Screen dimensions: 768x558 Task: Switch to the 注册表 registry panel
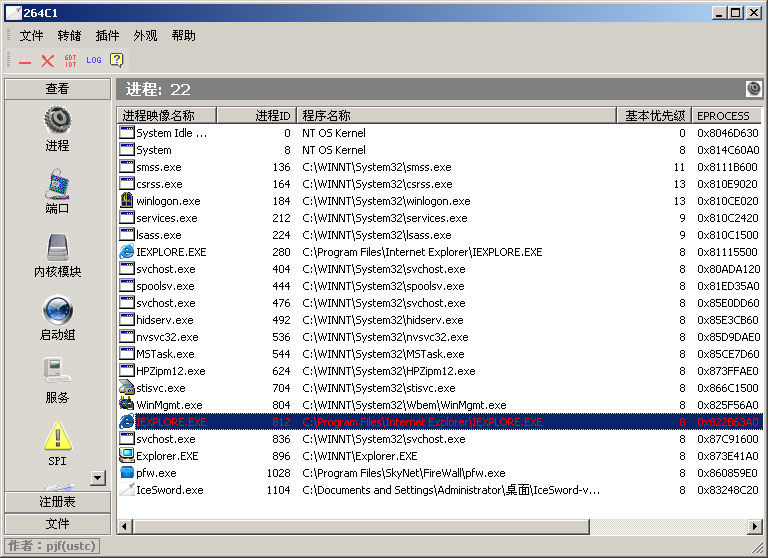(58, 502)
